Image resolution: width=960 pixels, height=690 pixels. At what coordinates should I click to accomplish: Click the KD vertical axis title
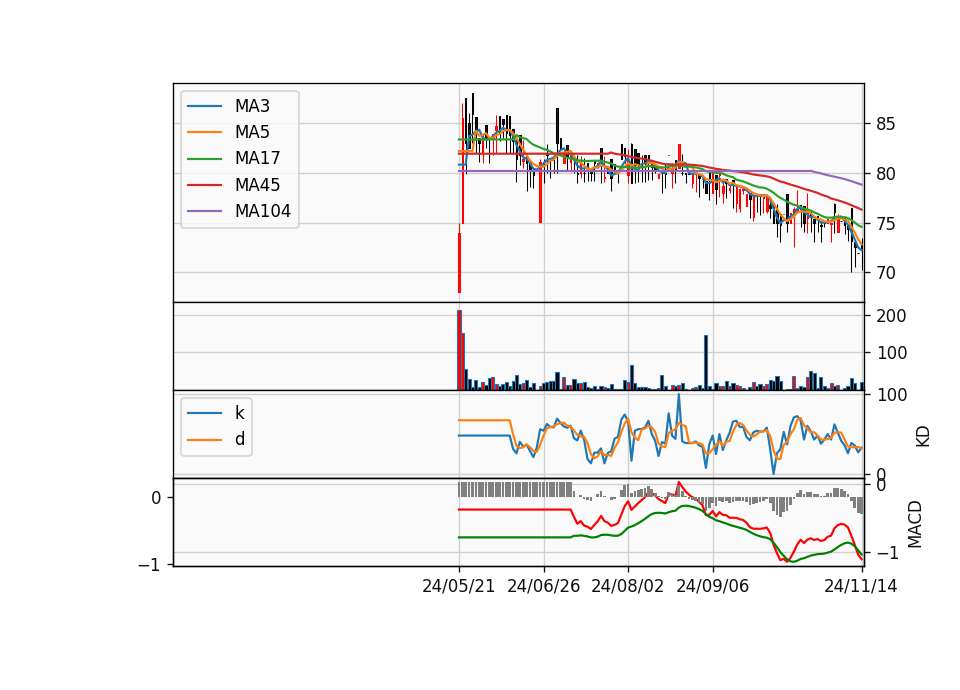(x=922, y=437)
